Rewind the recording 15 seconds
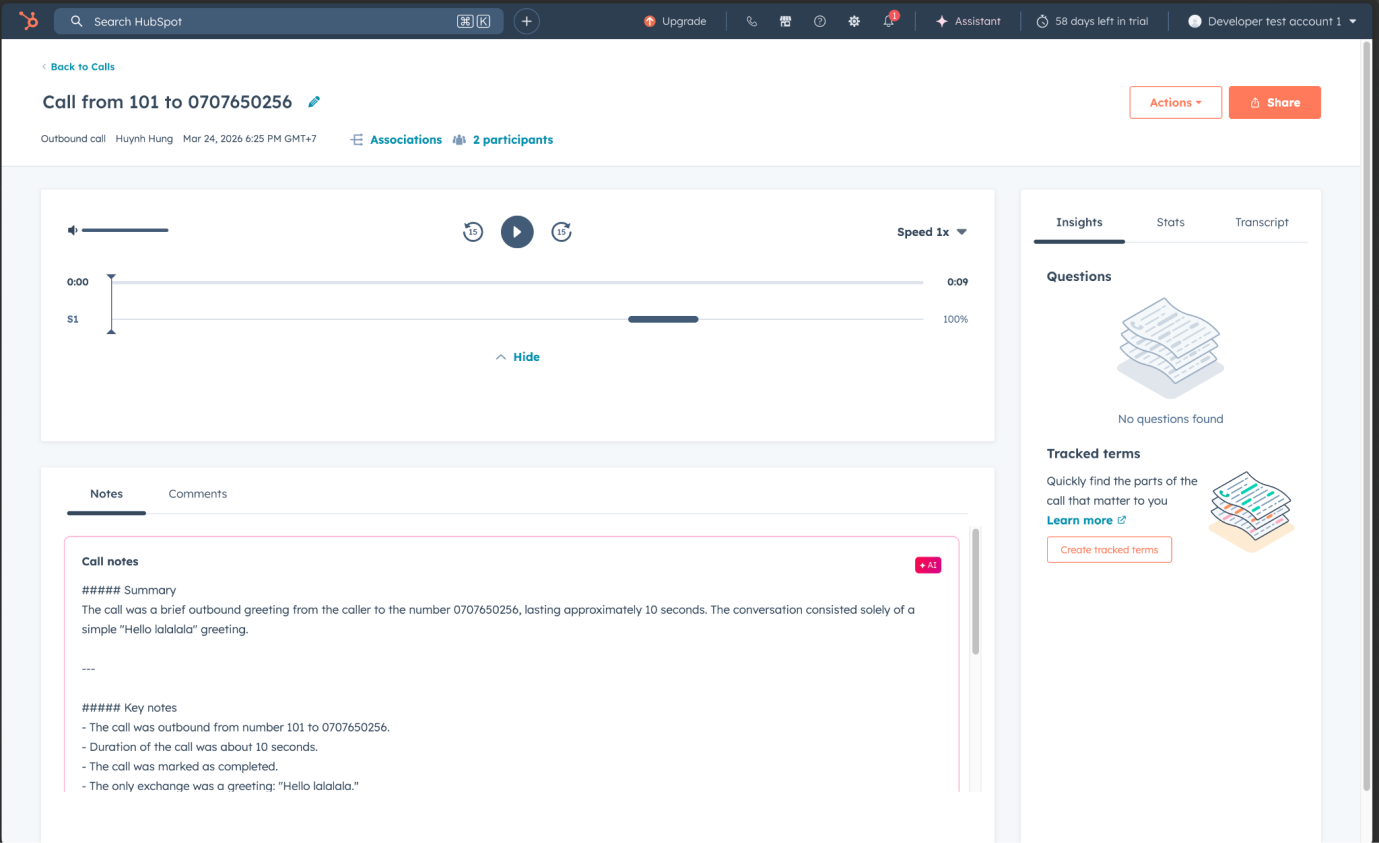1379x843 pixels. 473,232
